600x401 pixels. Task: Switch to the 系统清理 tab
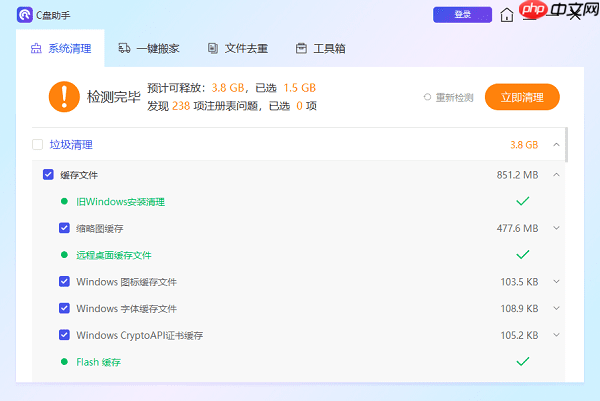click(60, 49)
